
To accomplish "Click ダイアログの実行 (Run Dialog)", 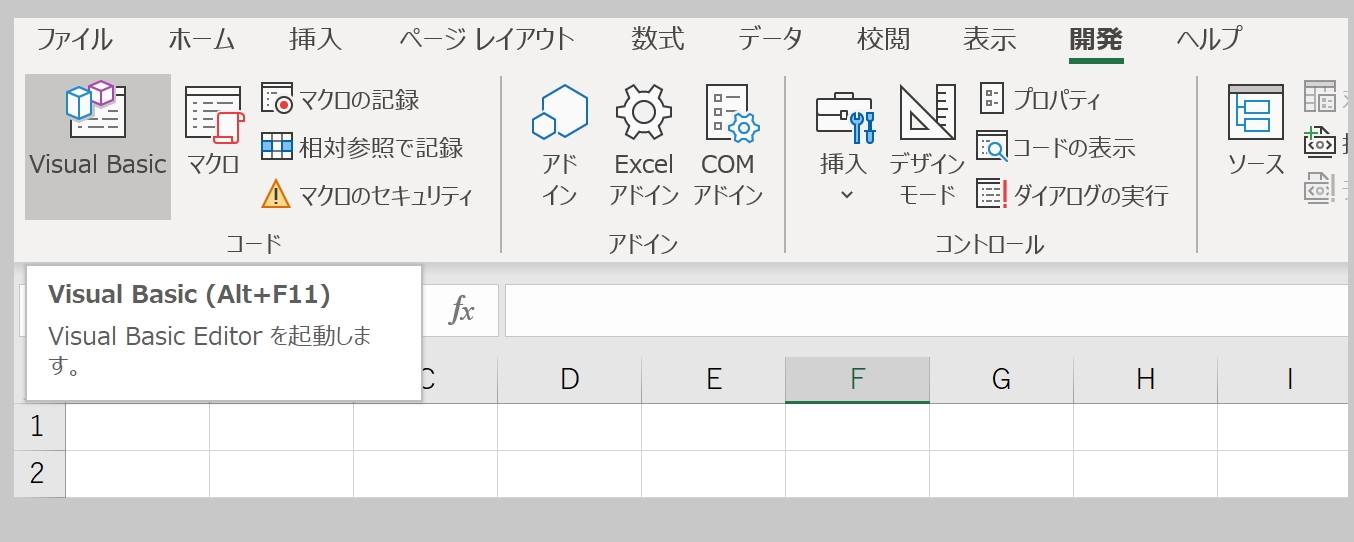I will [1072, 195].
